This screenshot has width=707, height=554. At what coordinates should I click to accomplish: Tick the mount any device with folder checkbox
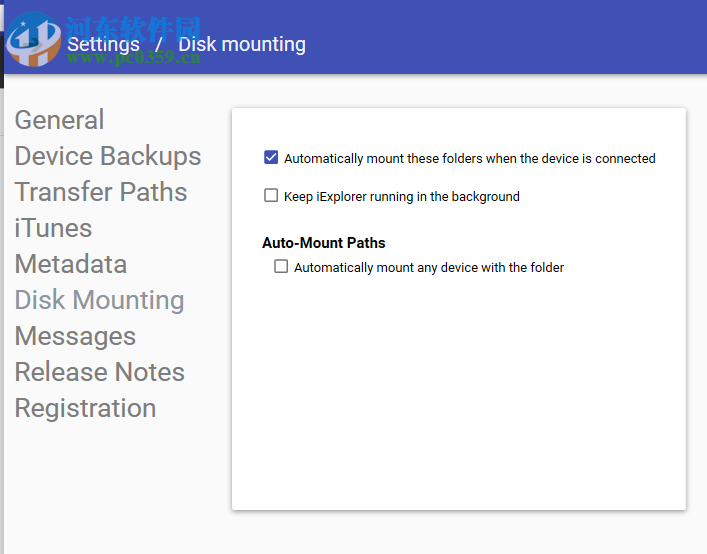pos(281,267)
